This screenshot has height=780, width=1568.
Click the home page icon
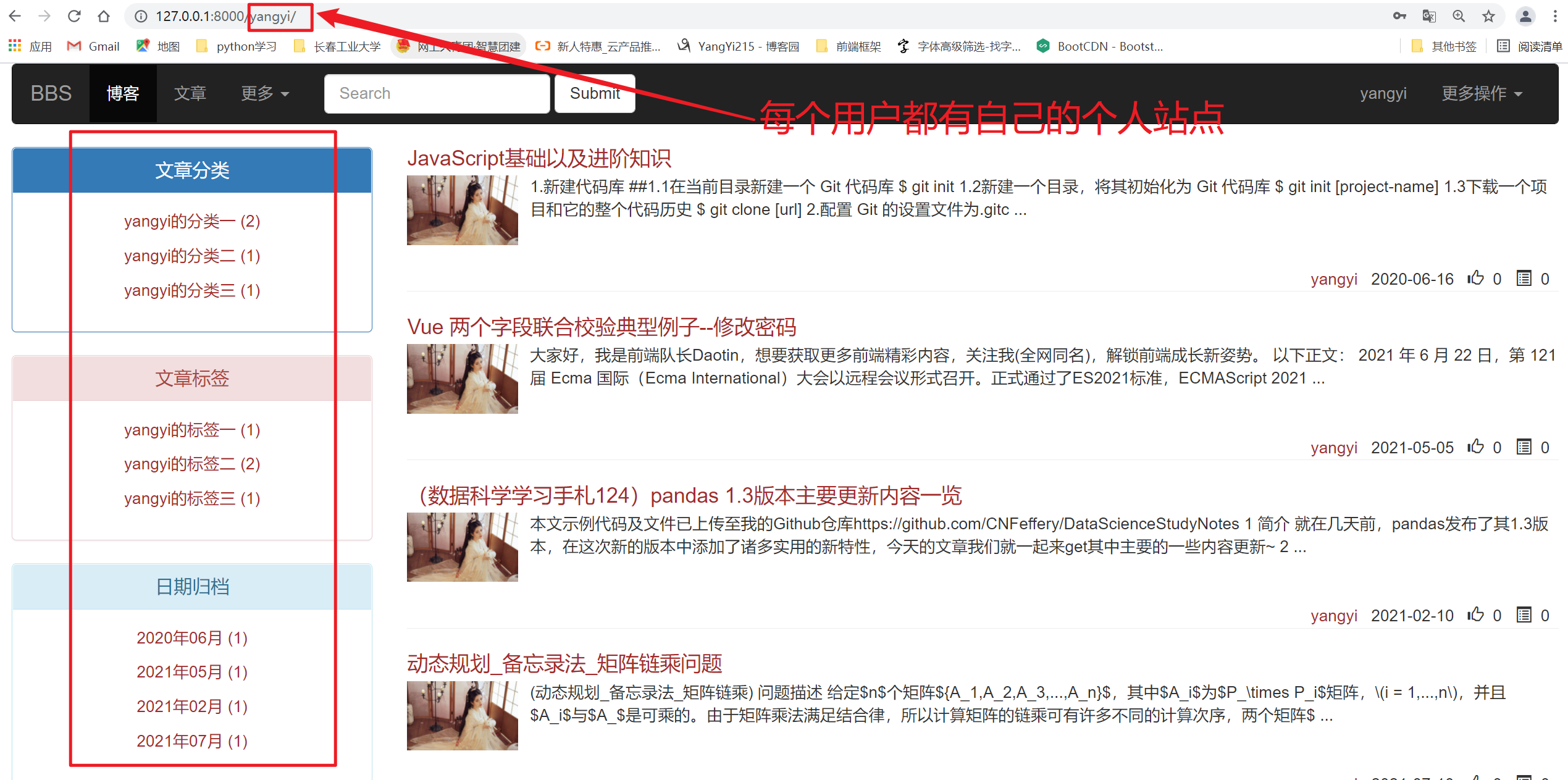(104, 16)
